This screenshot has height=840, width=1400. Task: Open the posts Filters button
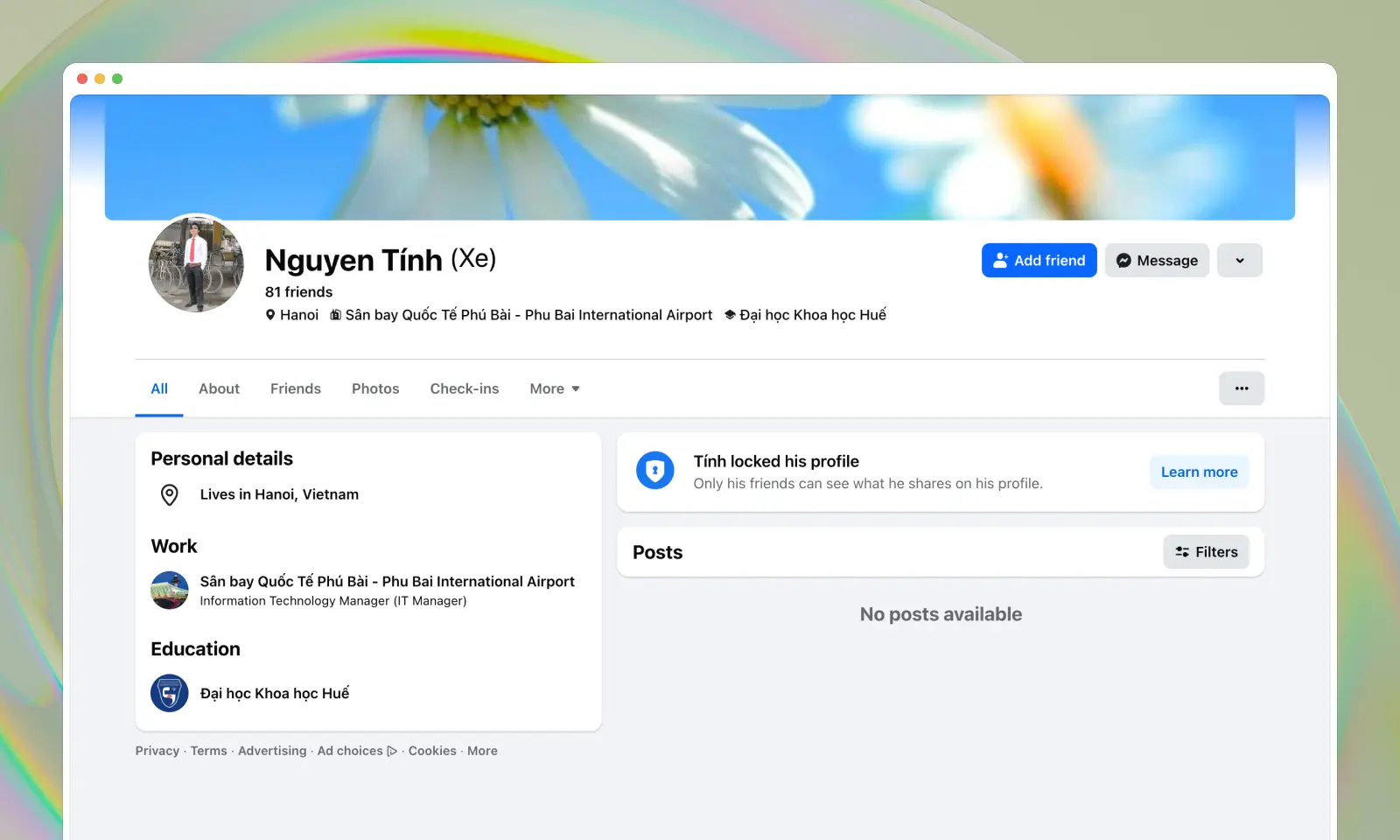pos(1206,552)
